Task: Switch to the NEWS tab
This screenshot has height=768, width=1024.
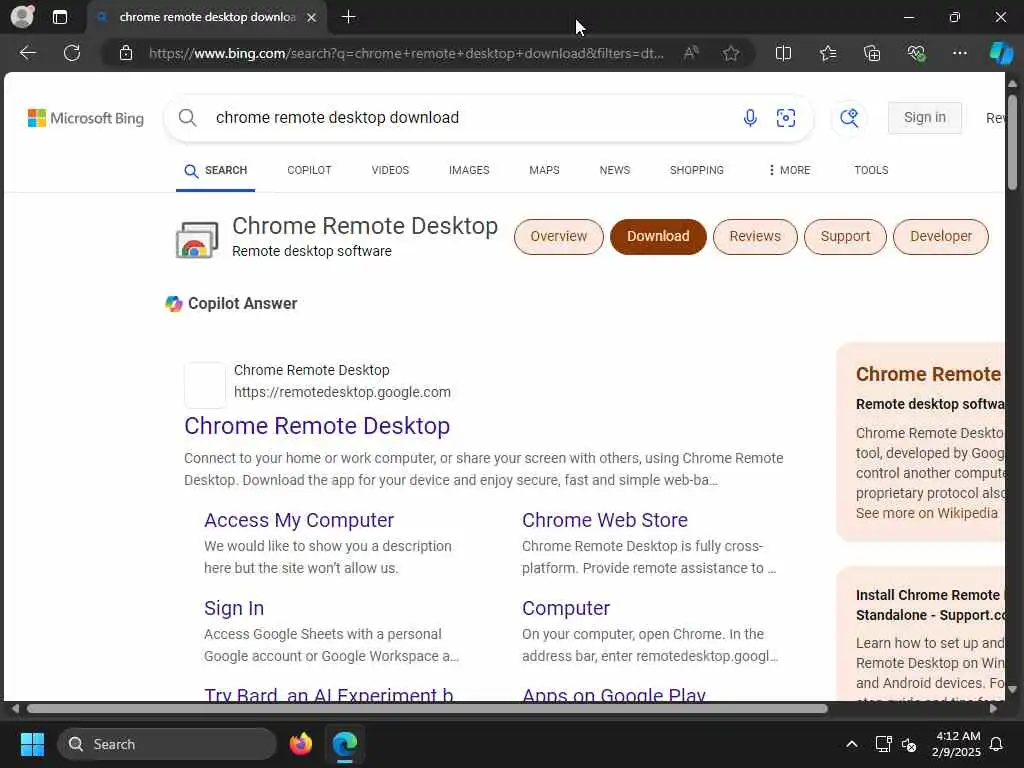Action: (x=615, y=170)
